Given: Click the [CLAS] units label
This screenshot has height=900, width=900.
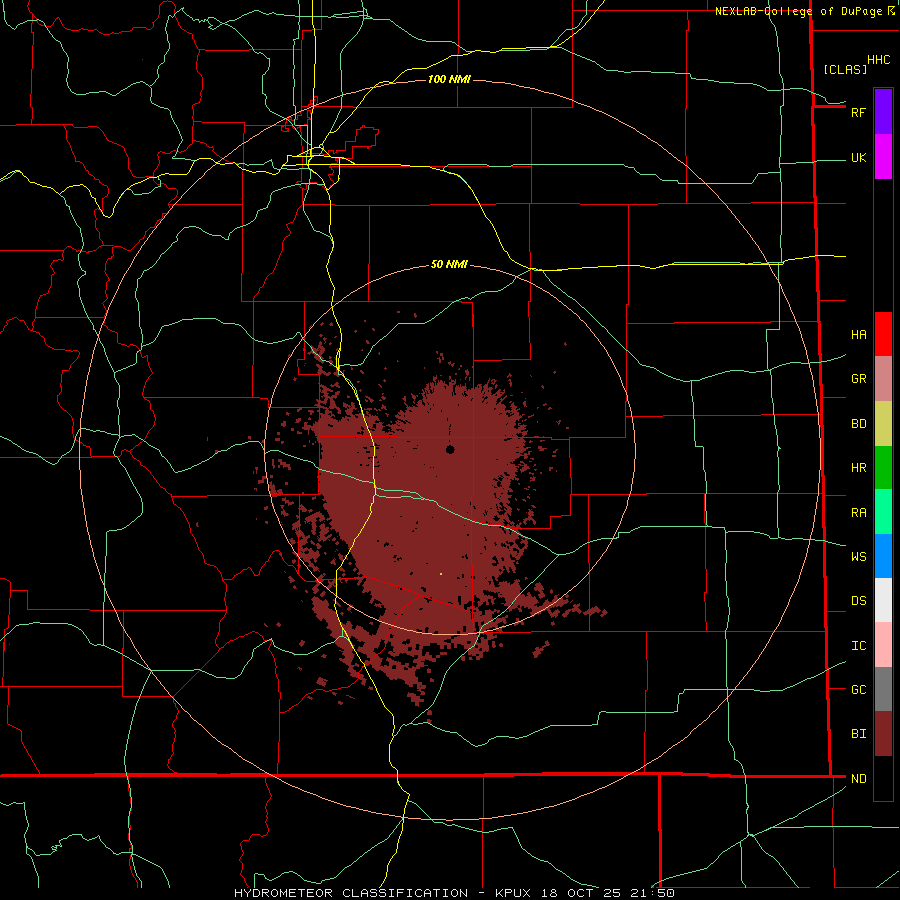Looking at the screenshot, I should tap(845, 69).
